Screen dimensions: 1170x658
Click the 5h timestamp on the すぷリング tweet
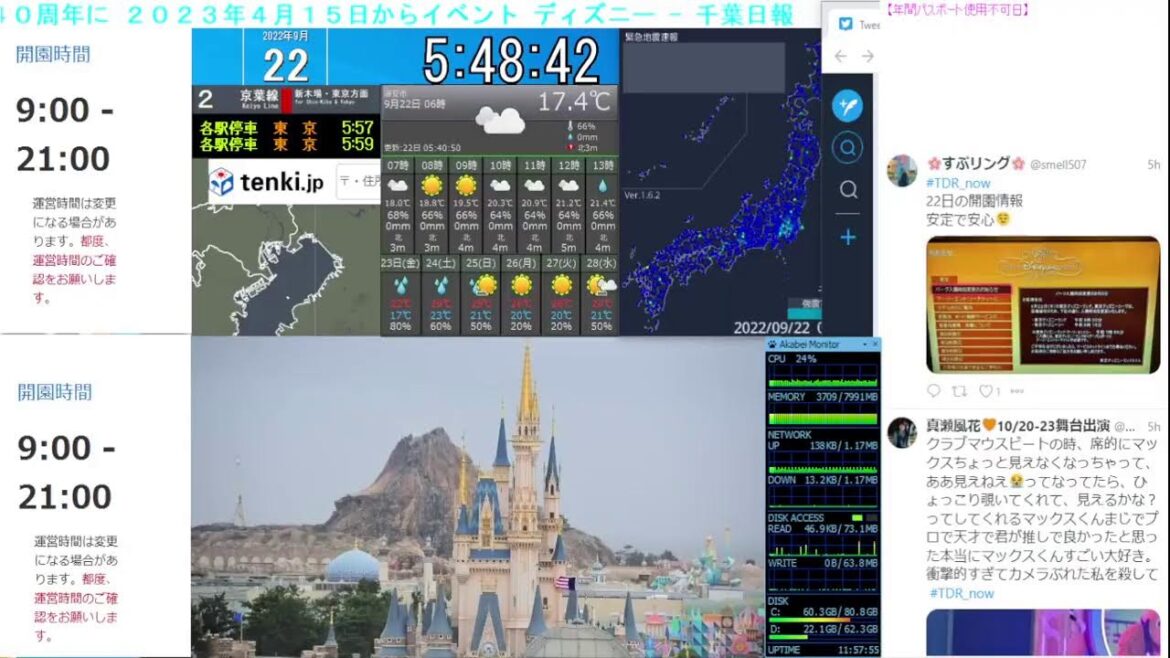(x=1154, y=164)
